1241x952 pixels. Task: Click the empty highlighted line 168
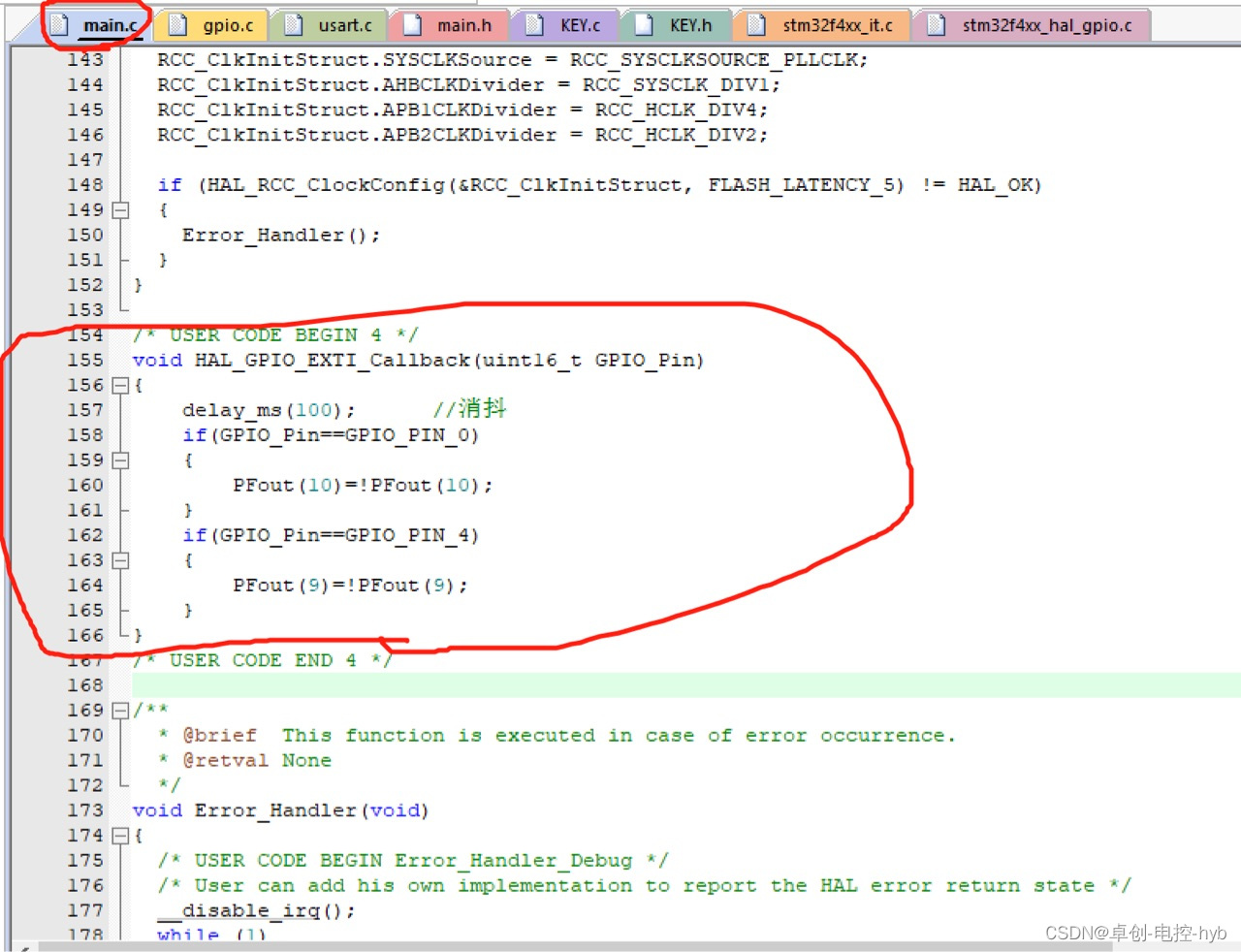point(686,685)
